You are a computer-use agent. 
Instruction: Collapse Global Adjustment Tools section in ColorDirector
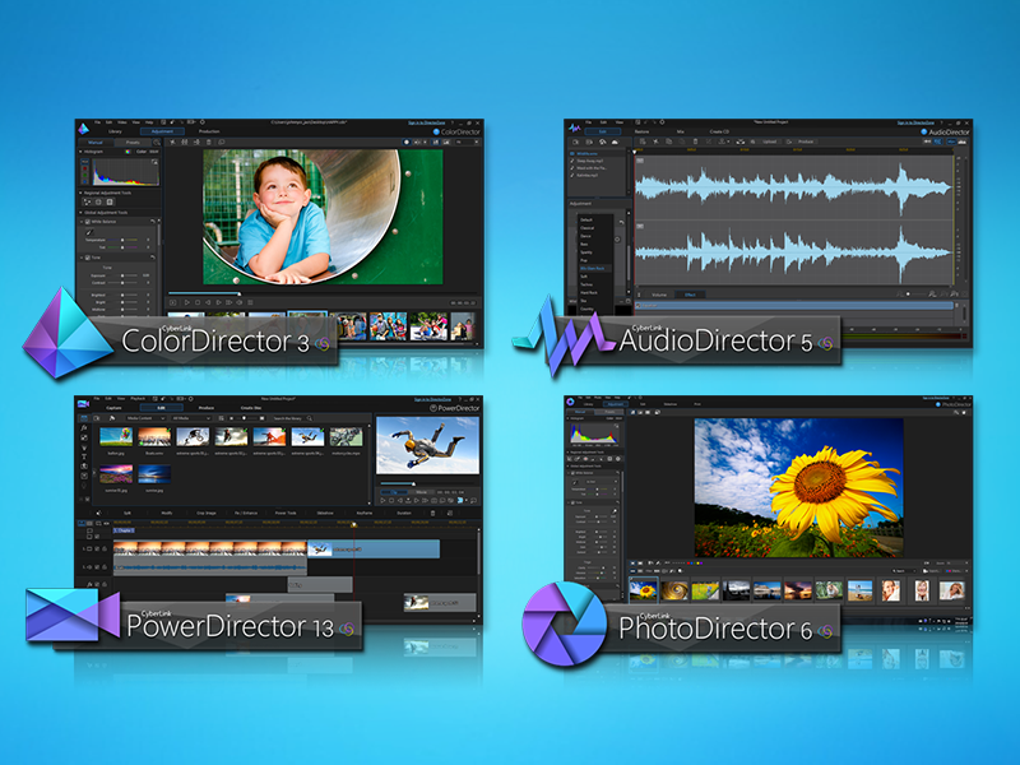81,212
